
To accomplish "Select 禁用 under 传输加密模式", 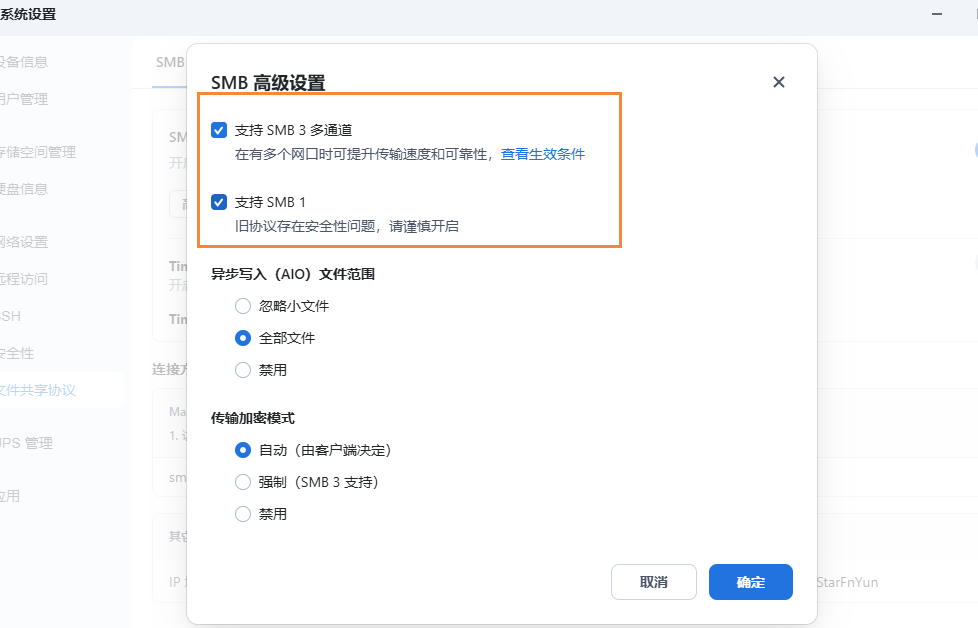I will [243, 514].
